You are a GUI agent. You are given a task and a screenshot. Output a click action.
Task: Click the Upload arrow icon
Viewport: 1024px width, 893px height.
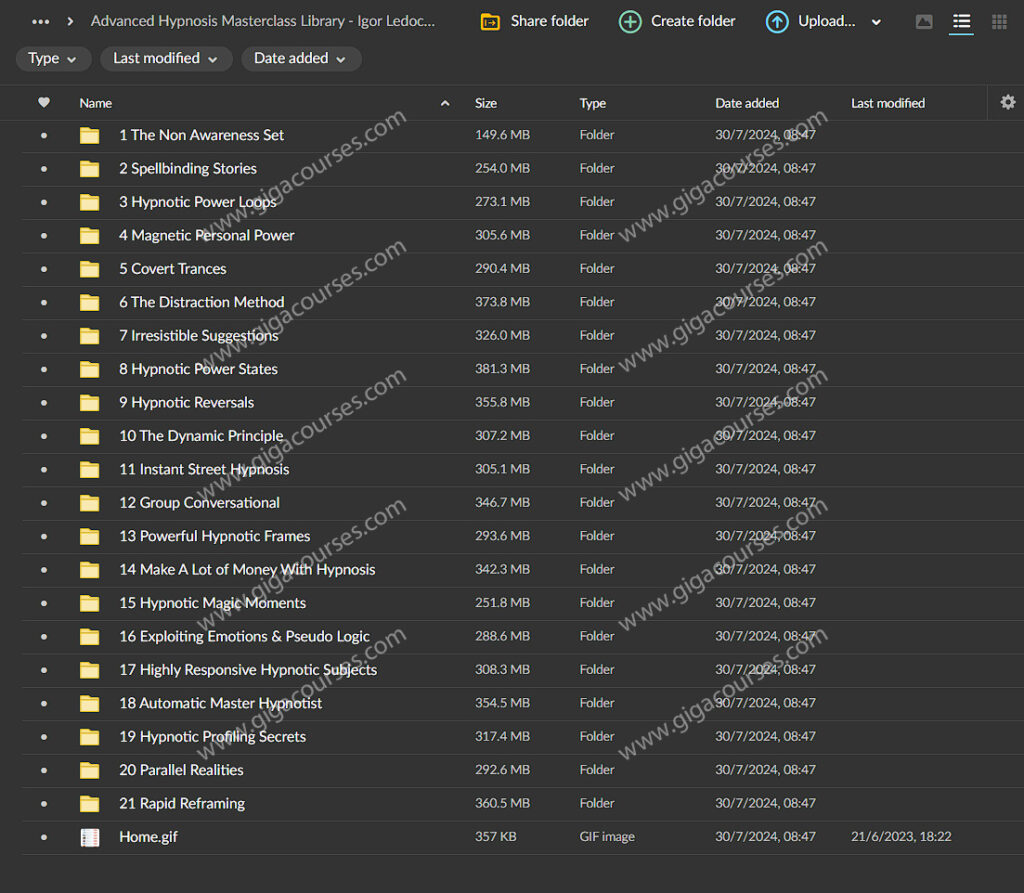point(777,22)
